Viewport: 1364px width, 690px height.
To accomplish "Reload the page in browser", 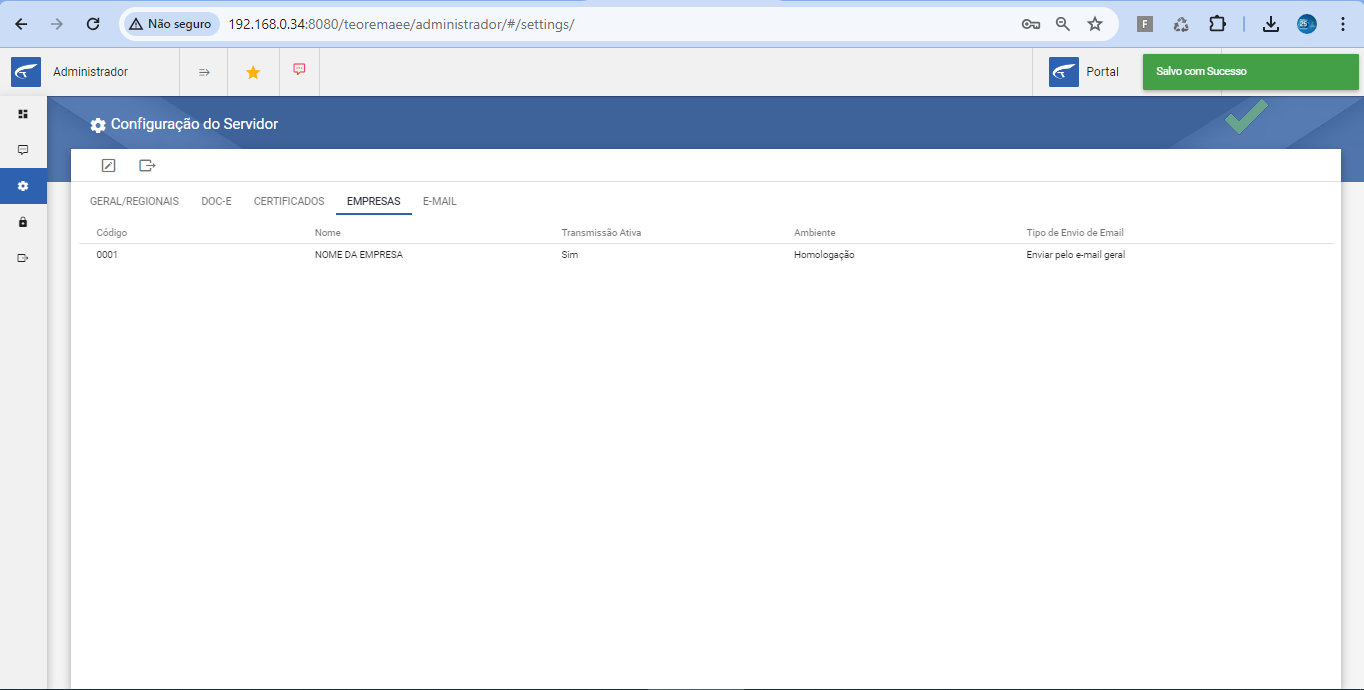I will coord(93,24).
